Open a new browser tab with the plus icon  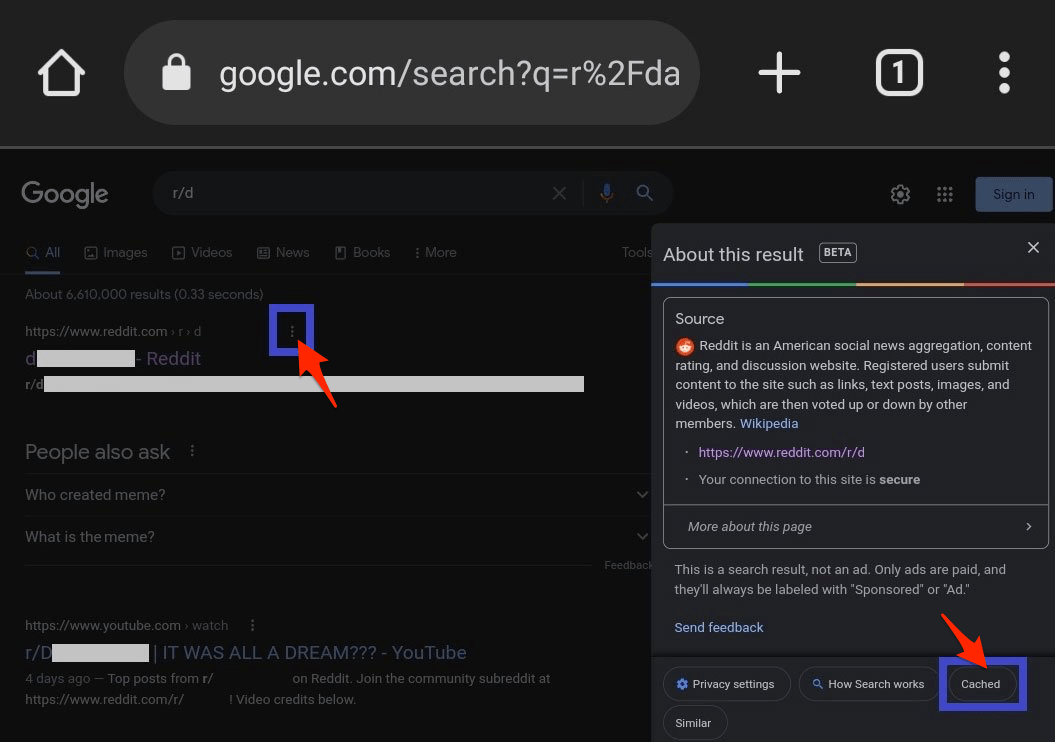[x=779, y=72]
